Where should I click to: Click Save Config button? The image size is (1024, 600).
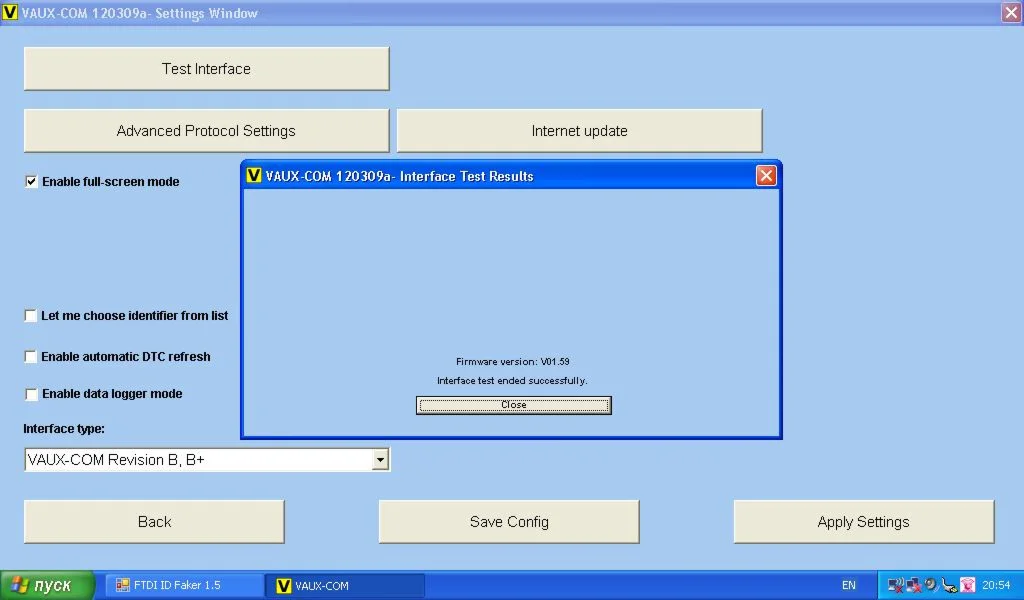tap(509, 522)
